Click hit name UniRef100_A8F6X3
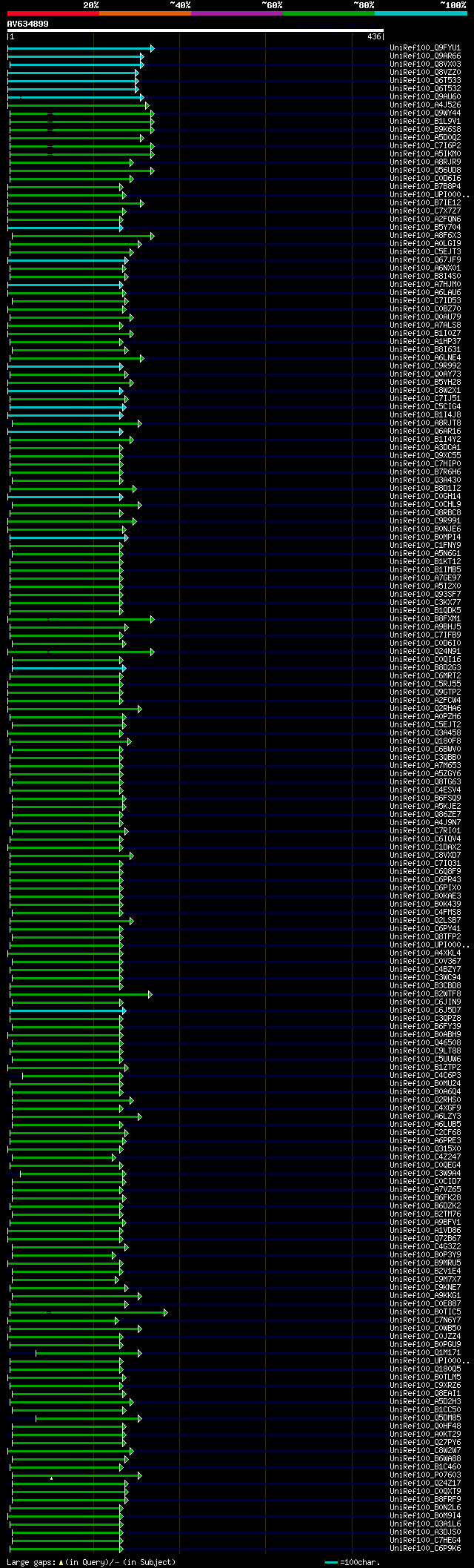Image resolution: width=474 pixels, height=1568 pixels. [425, 236]
